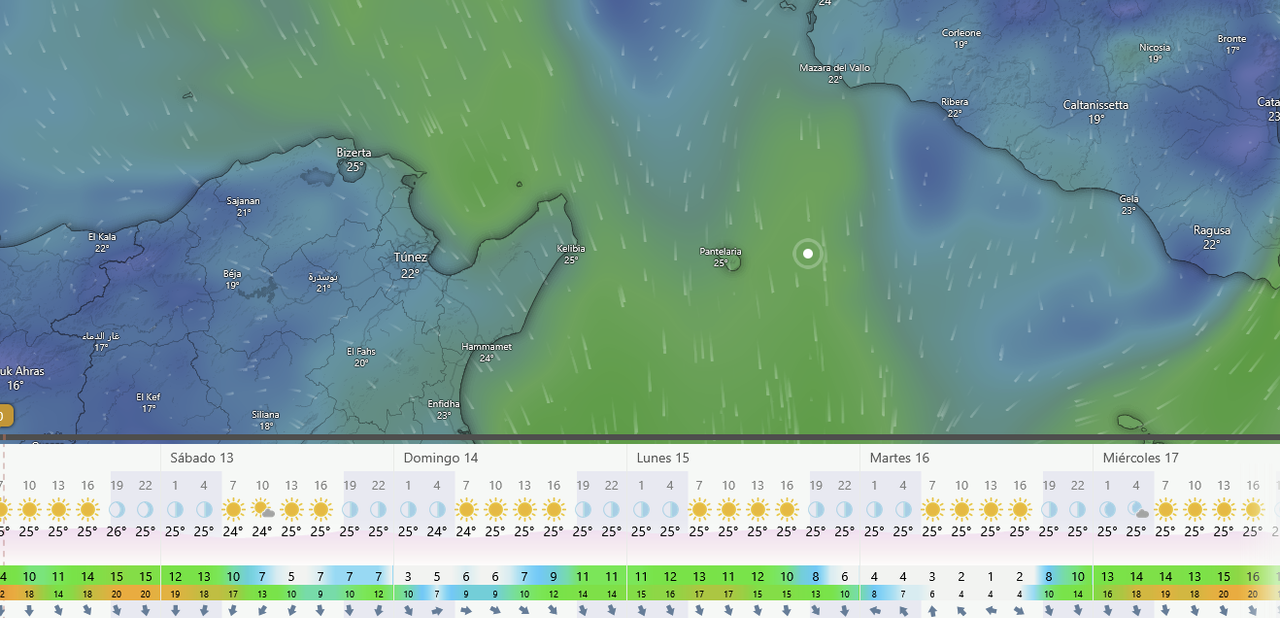
Task: Click moon icon at Martes 16, 19h
Action: [1050, 509]
